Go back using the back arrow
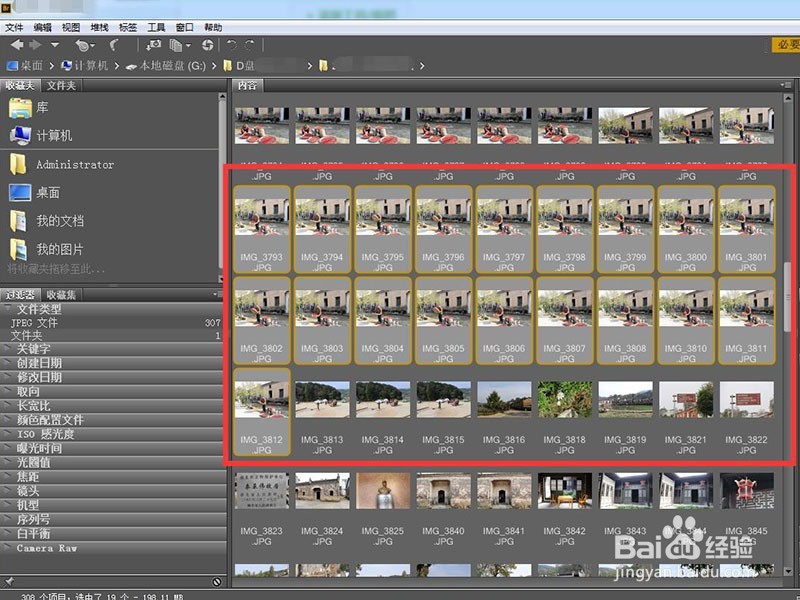Screen dimensions: 800x600 click(17, 45)
